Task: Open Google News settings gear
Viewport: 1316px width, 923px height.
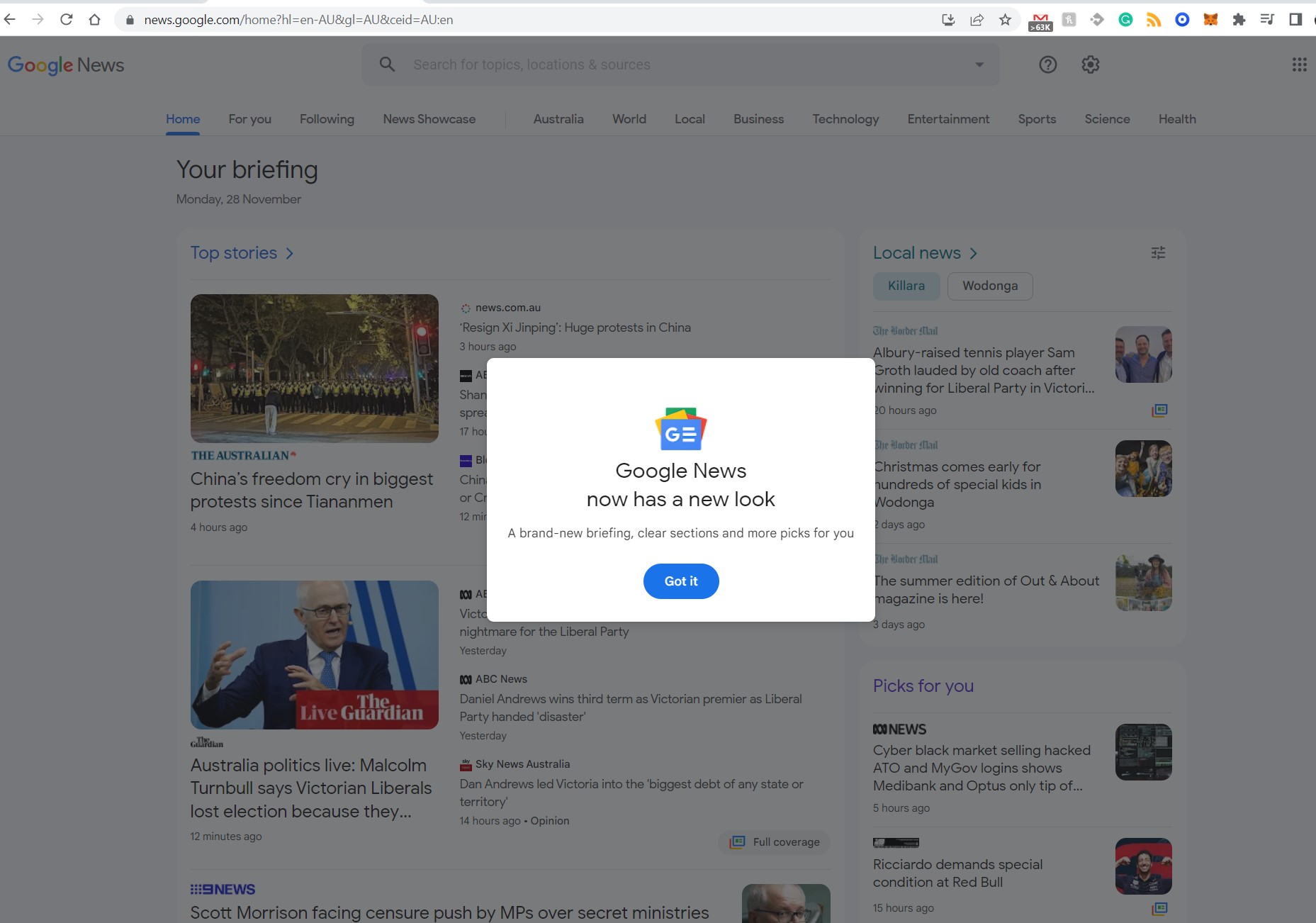Action: (x=1090, y=65)
